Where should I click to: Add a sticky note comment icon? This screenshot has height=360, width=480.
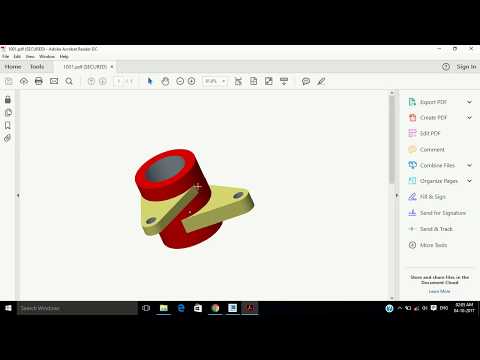pos(306,81)
